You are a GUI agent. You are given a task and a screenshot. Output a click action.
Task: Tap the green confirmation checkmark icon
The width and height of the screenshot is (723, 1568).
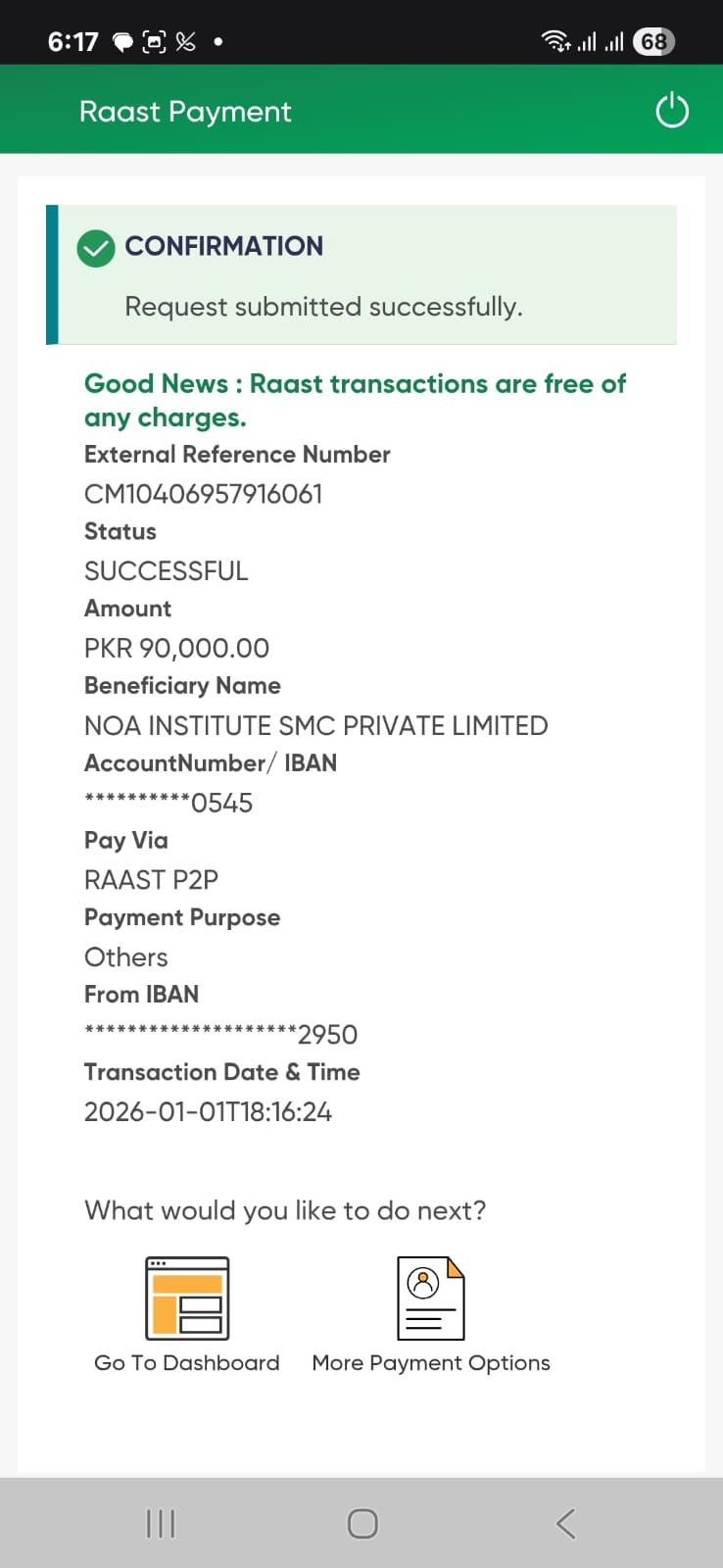click(96, 249)
